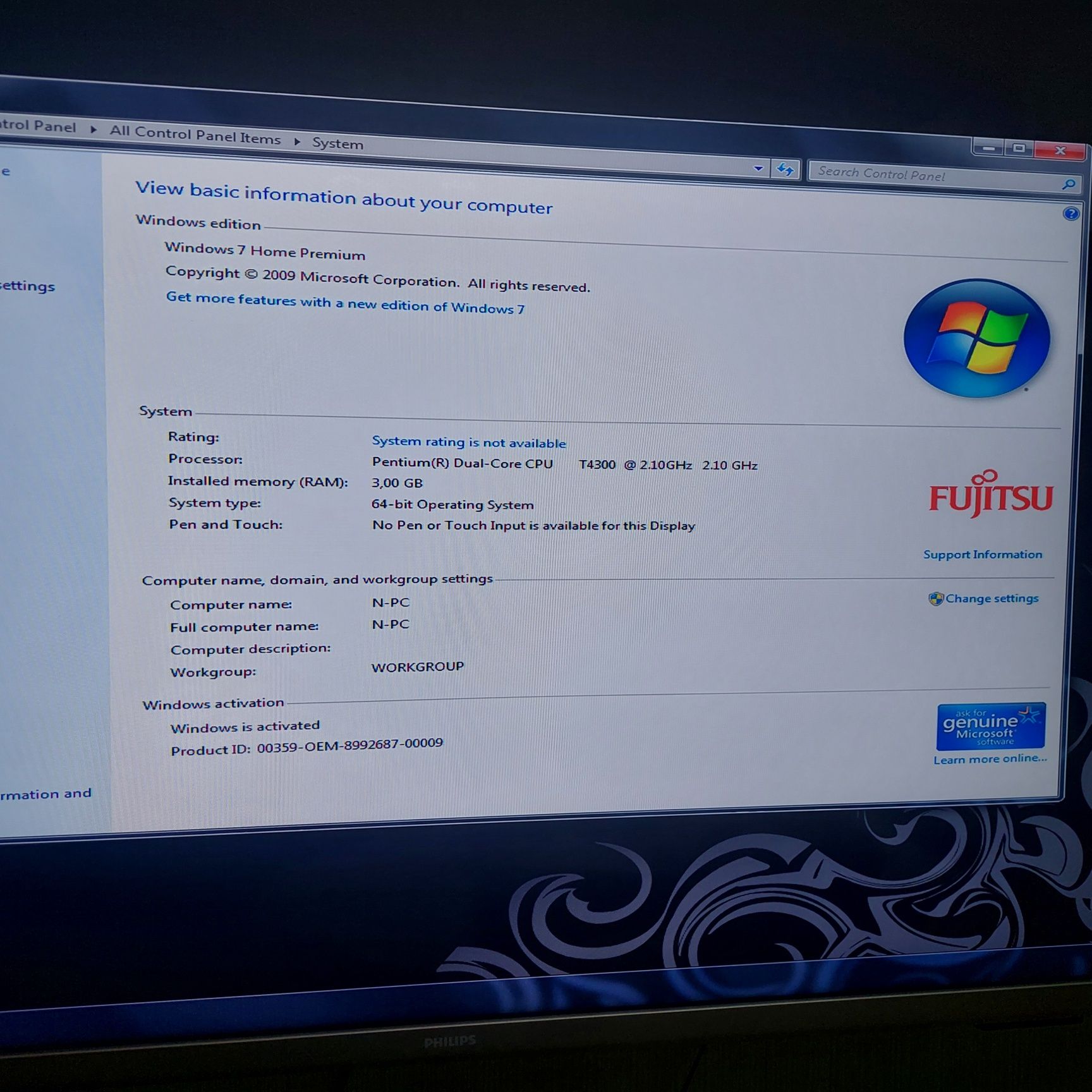
Task: Click the shield icon beside Change settings
Action: click(x=936, y=598)
